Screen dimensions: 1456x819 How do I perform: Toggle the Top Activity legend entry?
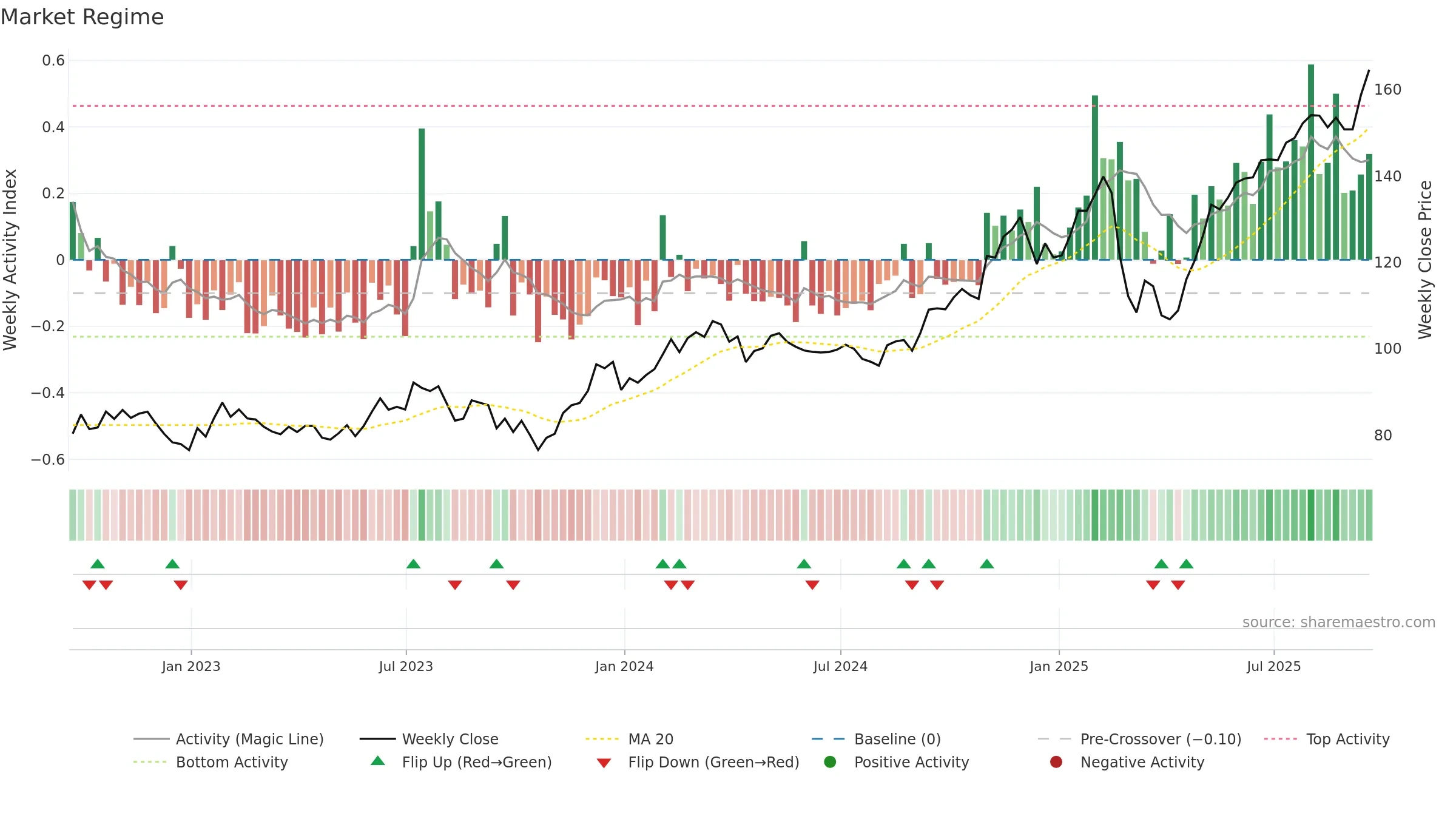coord(1327,739)
